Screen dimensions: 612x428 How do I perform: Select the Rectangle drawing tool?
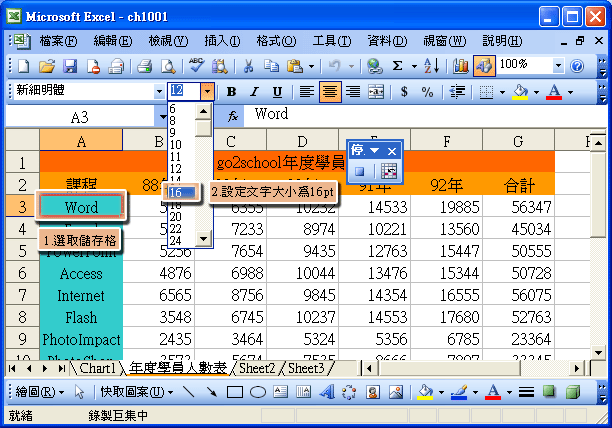coord(233,392)
